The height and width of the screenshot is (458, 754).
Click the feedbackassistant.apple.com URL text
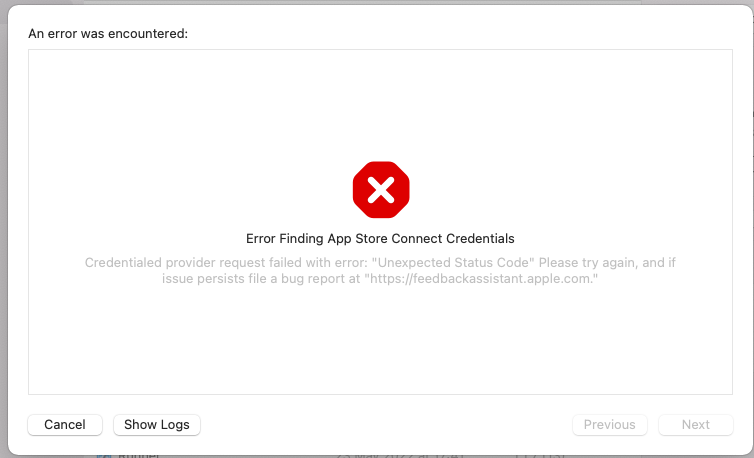[481, 279]
